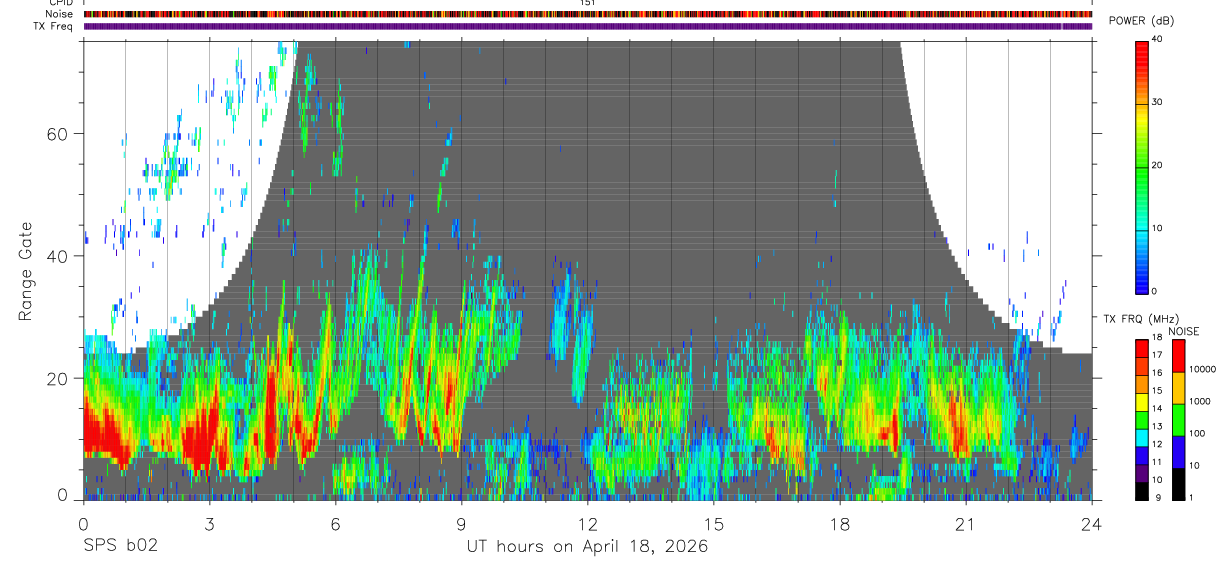Image resolution: width=1228 pixels, height=567 pixels.
Task: Click the purple TX Freq strip
Action: [588, 26]
